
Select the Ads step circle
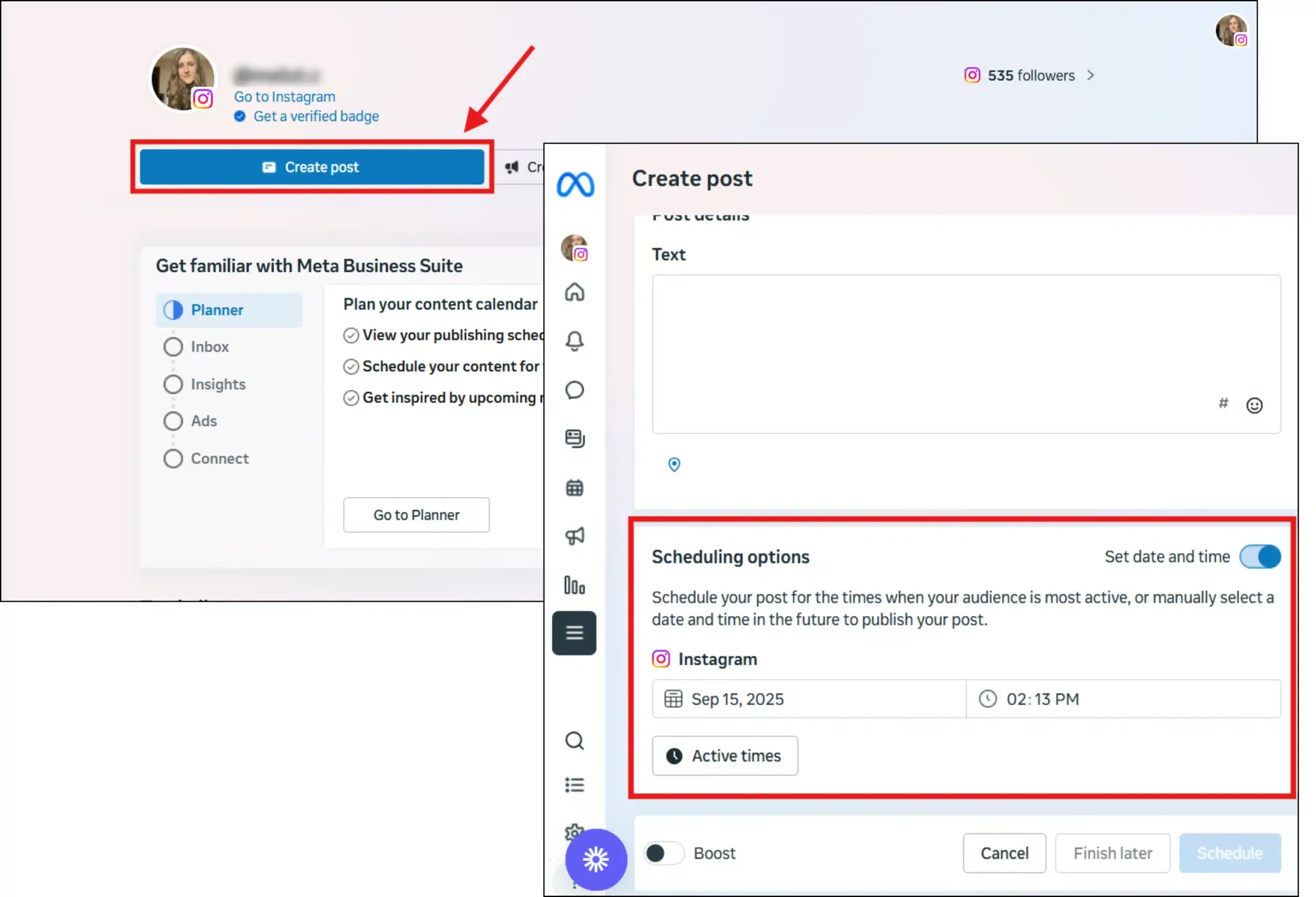click(173, 421)
